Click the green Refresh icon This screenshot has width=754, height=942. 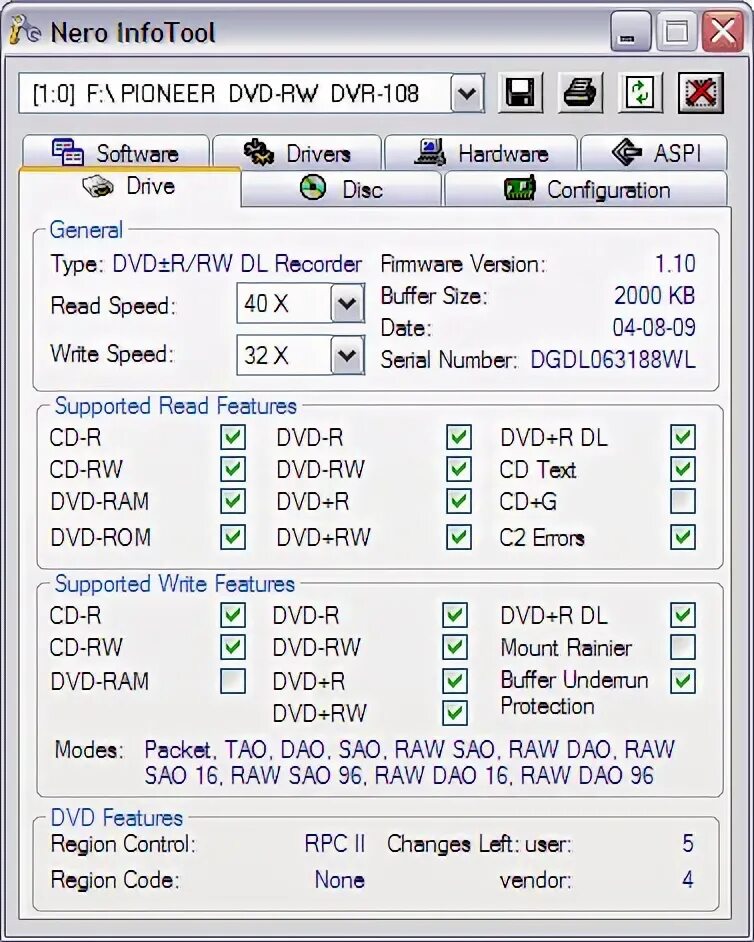(640, 93)
